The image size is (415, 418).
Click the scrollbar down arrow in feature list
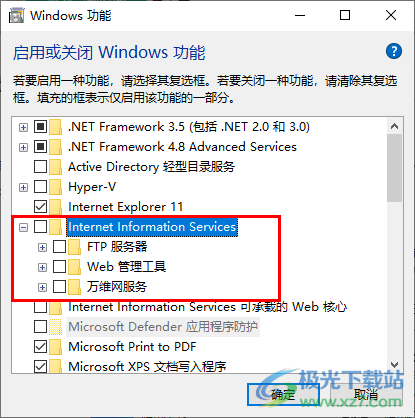point(394,365)
